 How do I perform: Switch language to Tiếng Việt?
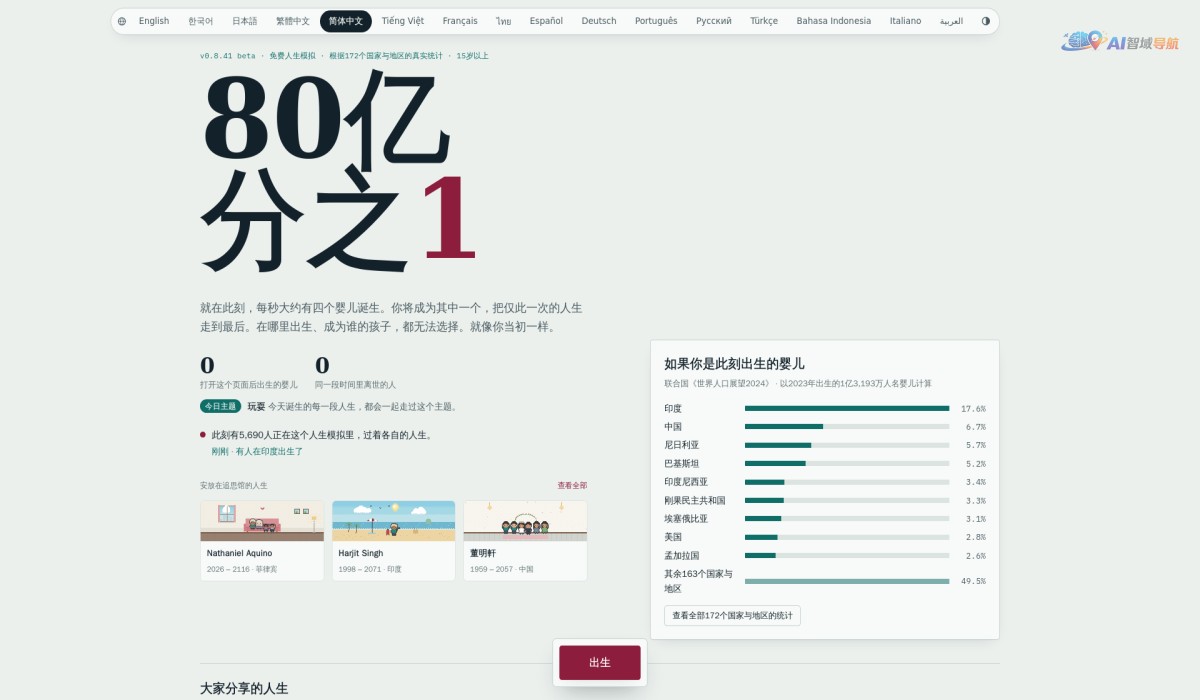click(403, 21)
